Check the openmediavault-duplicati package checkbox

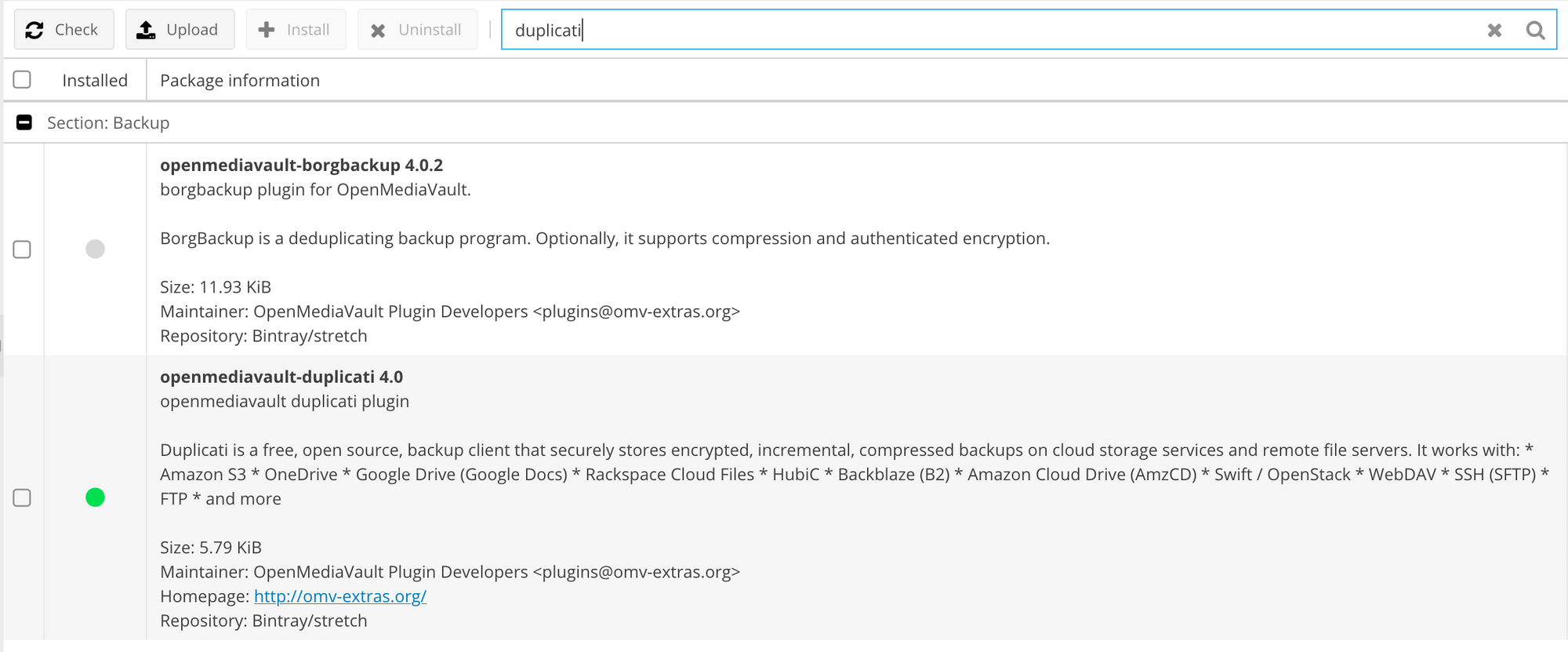(22, 498)
